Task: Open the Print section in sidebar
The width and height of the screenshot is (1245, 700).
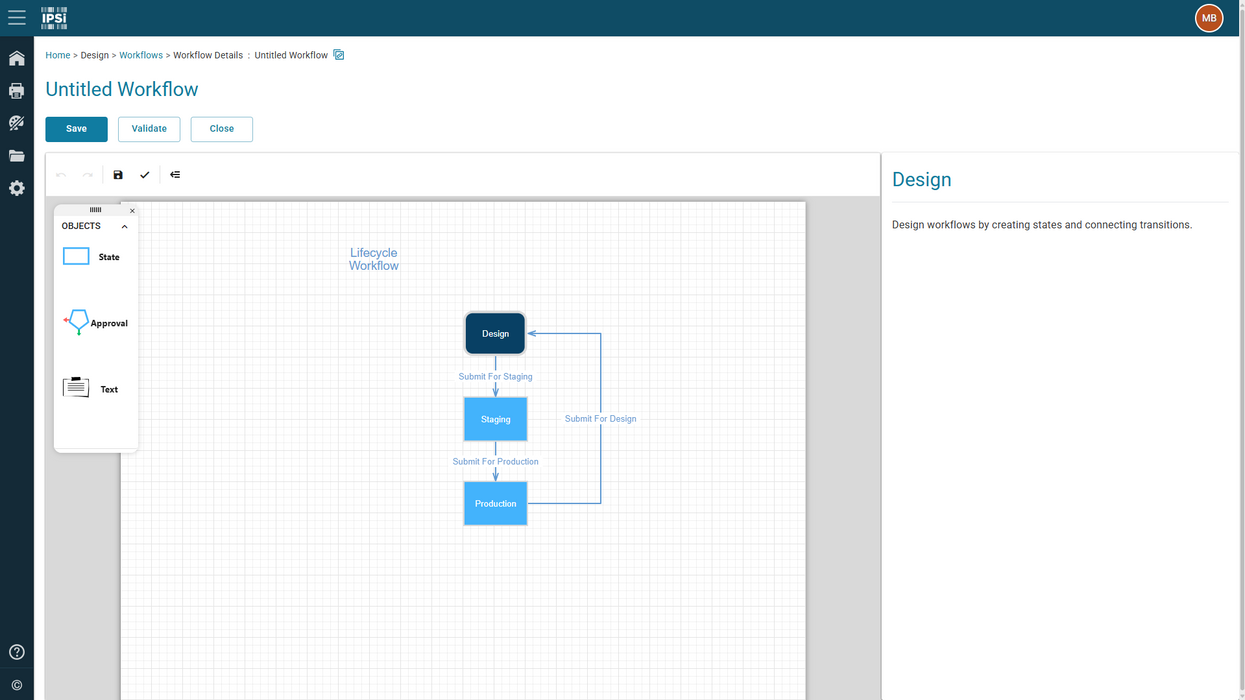Action: click(17, 91)
